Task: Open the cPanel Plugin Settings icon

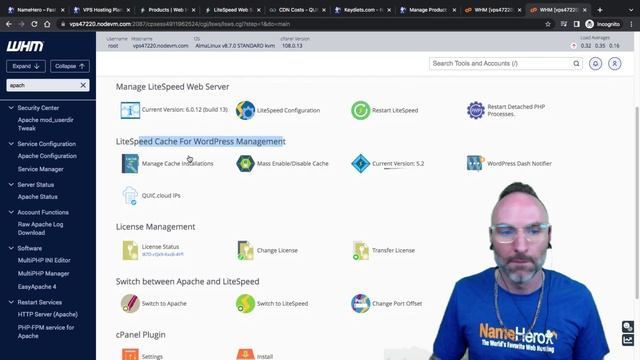Action: click(130, 354)
